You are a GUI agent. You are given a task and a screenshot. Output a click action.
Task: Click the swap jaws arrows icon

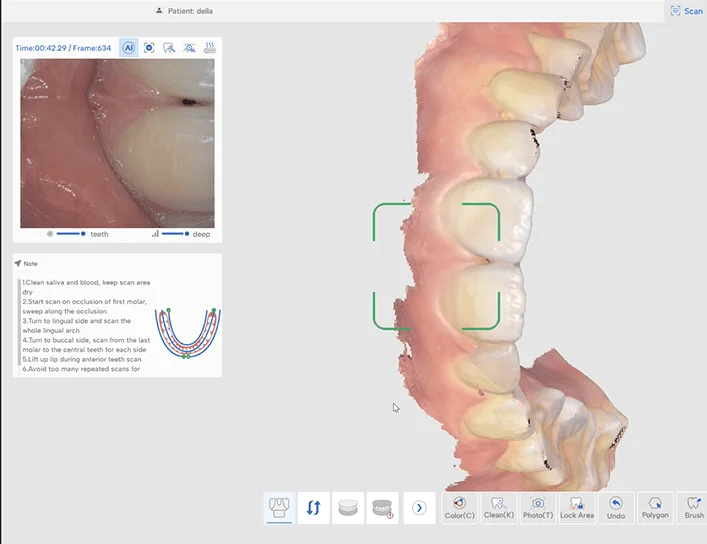pyautogui.click(x=314, y=508)
